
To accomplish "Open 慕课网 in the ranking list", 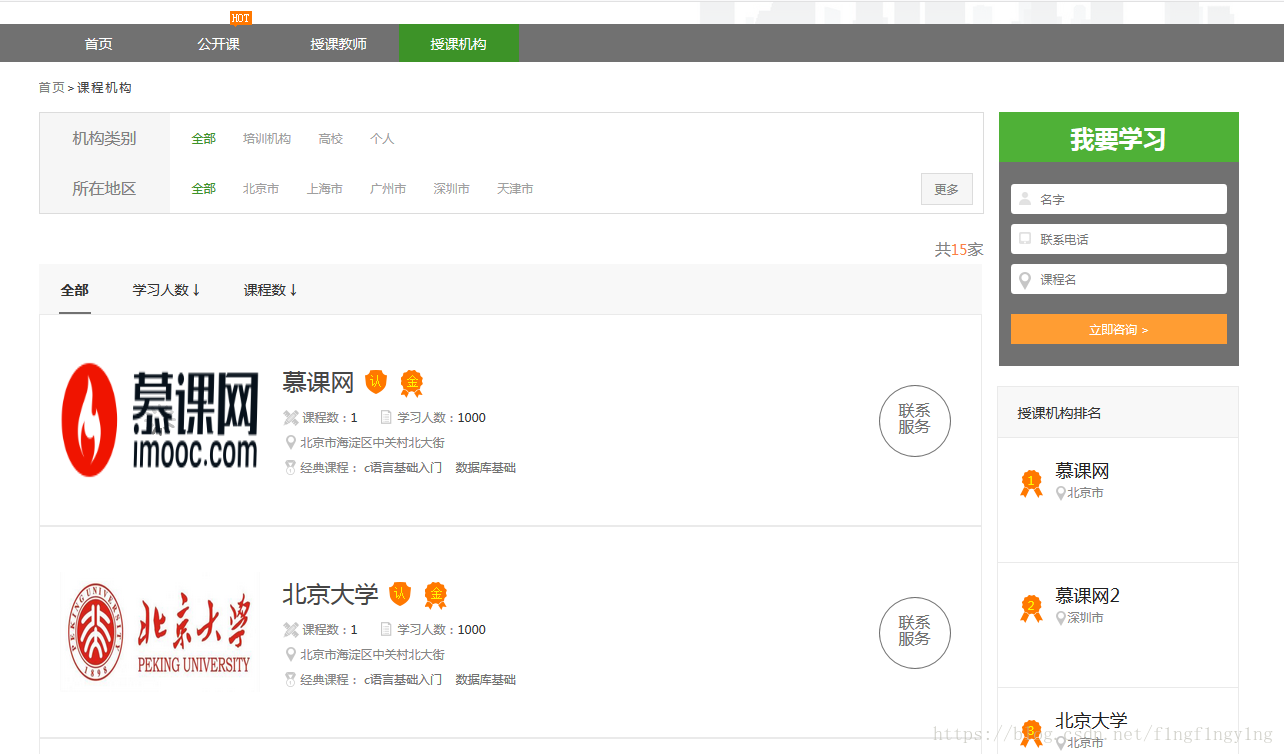I will 1082,471.
